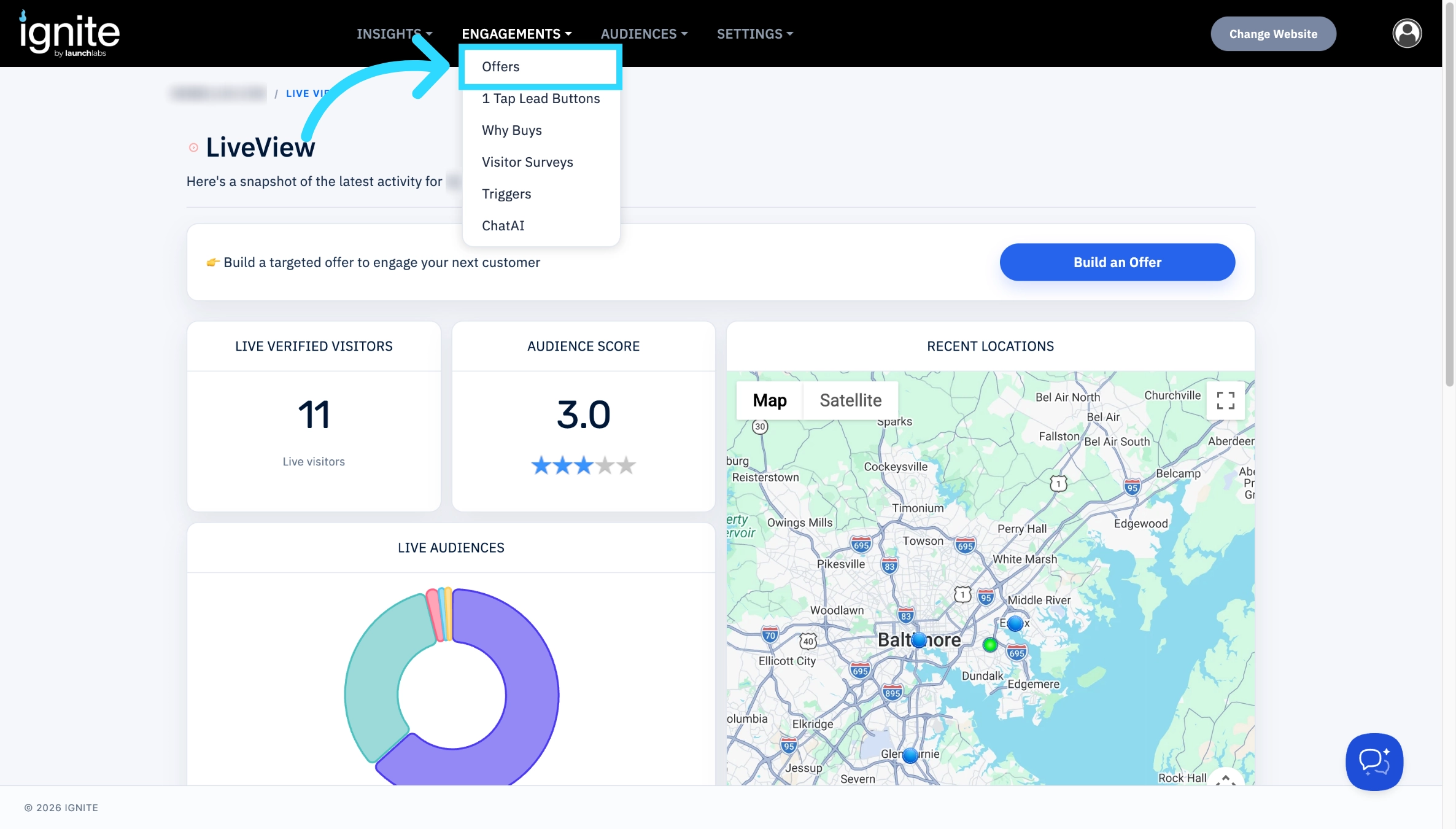The width and height of the screenshot is (1456, 829).
Task: Expand the Settings dropdown menu
Action: 755,34
